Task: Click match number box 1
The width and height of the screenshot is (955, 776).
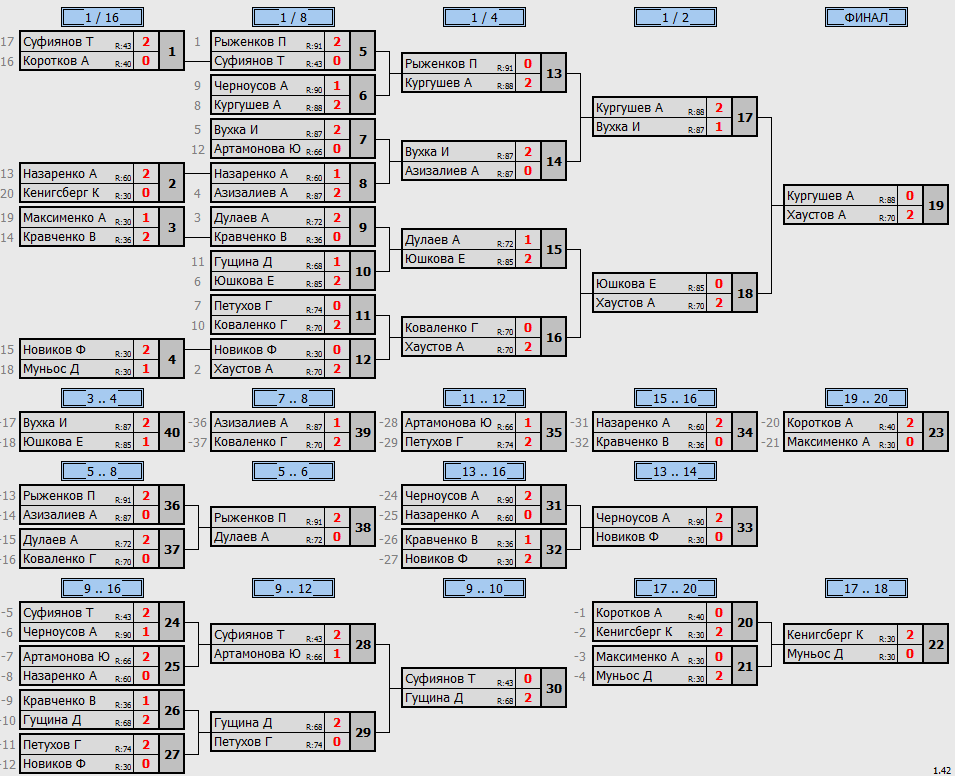Action: [x=172, y=51]
